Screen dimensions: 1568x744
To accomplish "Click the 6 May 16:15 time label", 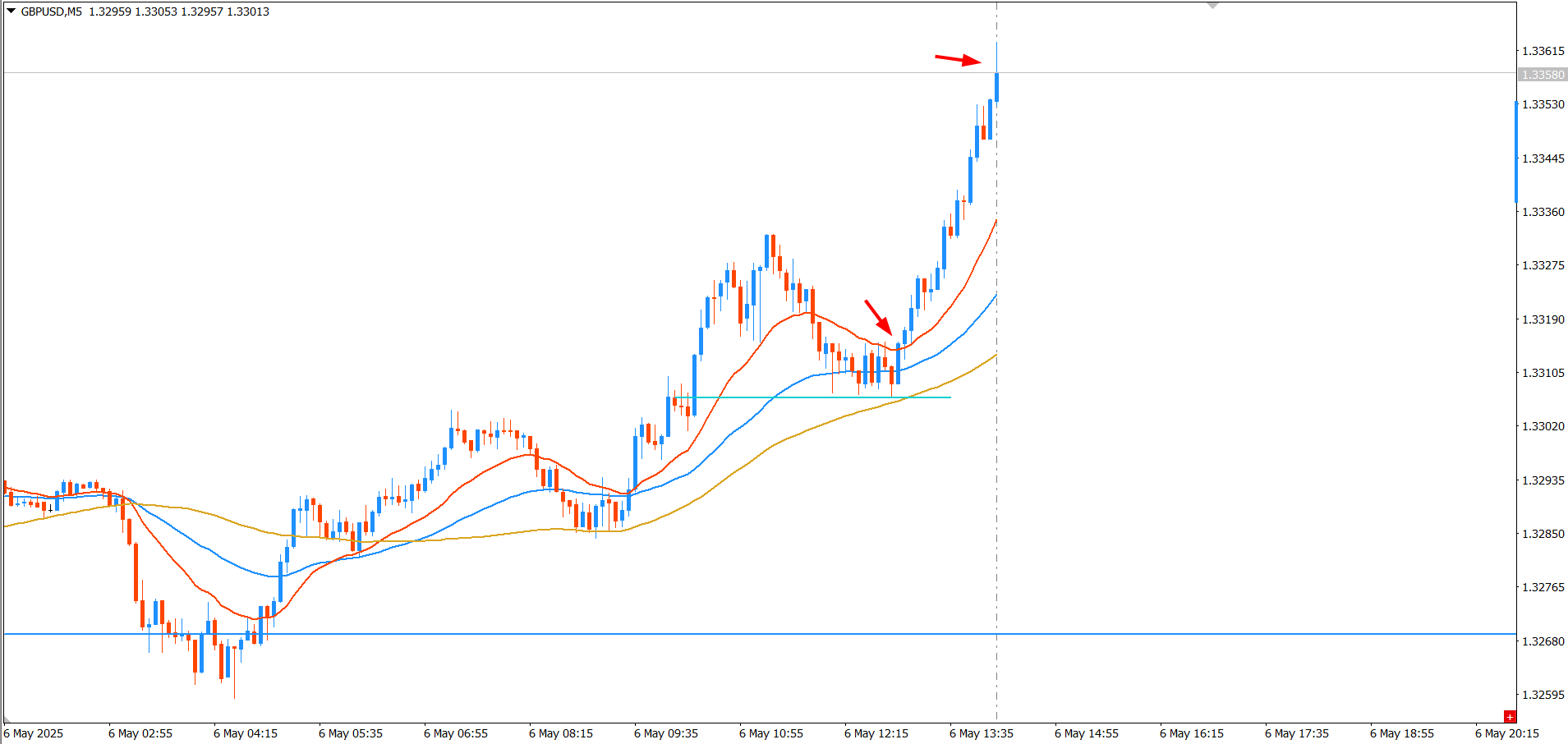I will coord(1192,733).
